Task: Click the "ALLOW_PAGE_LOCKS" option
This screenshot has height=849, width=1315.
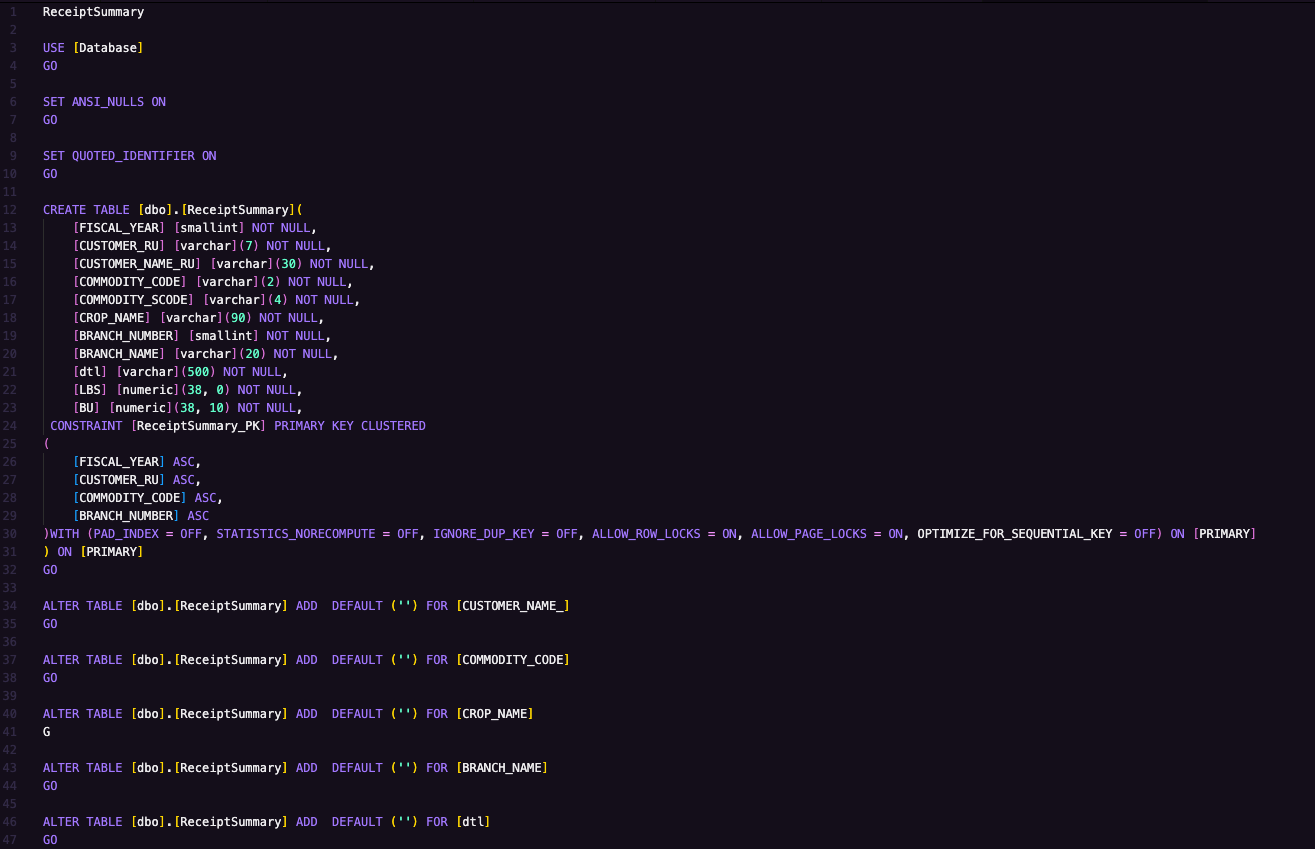Action: click(809, 534)
